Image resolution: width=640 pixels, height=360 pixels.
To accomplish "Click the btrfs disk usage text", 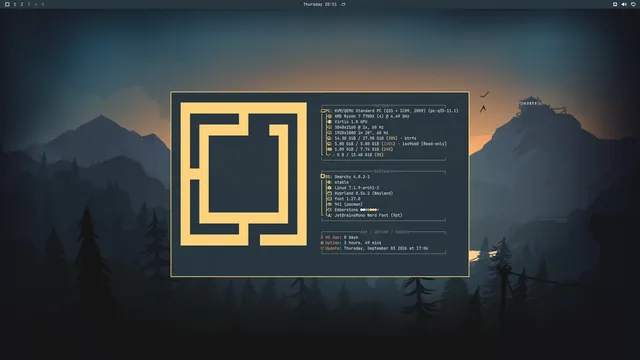I will pyautogui.click(x=376, y=138).
